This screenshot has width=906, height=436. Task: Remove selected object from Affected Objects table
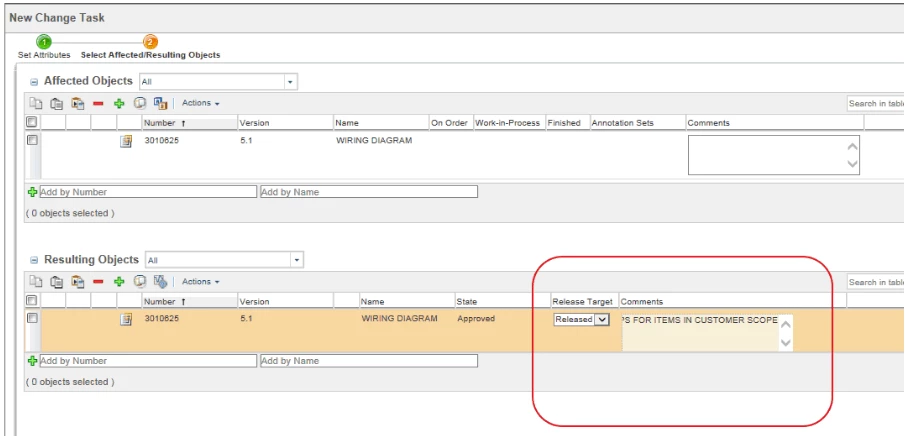pyautogui.click(x=98, y=103)
